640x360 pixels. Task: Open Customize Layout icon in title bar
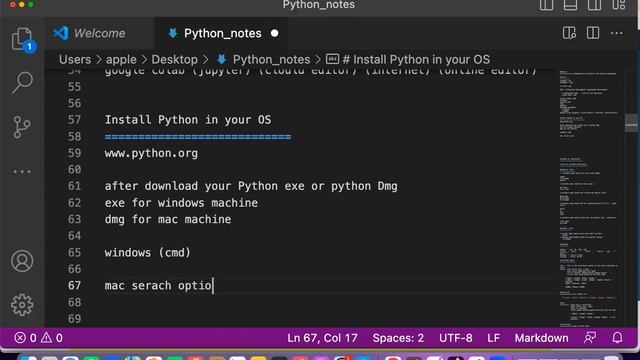coord(618,4)
